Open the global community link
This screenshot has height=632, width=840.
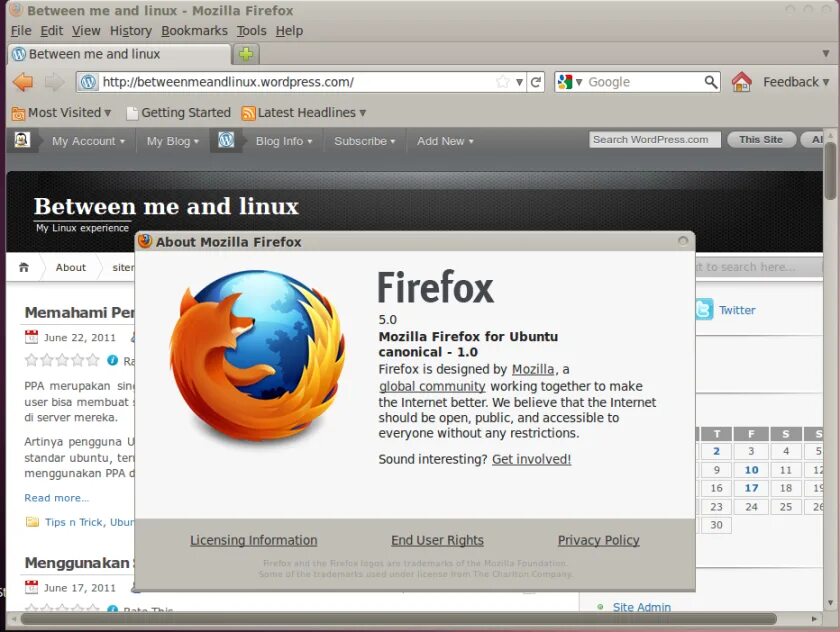coord(432,386)
